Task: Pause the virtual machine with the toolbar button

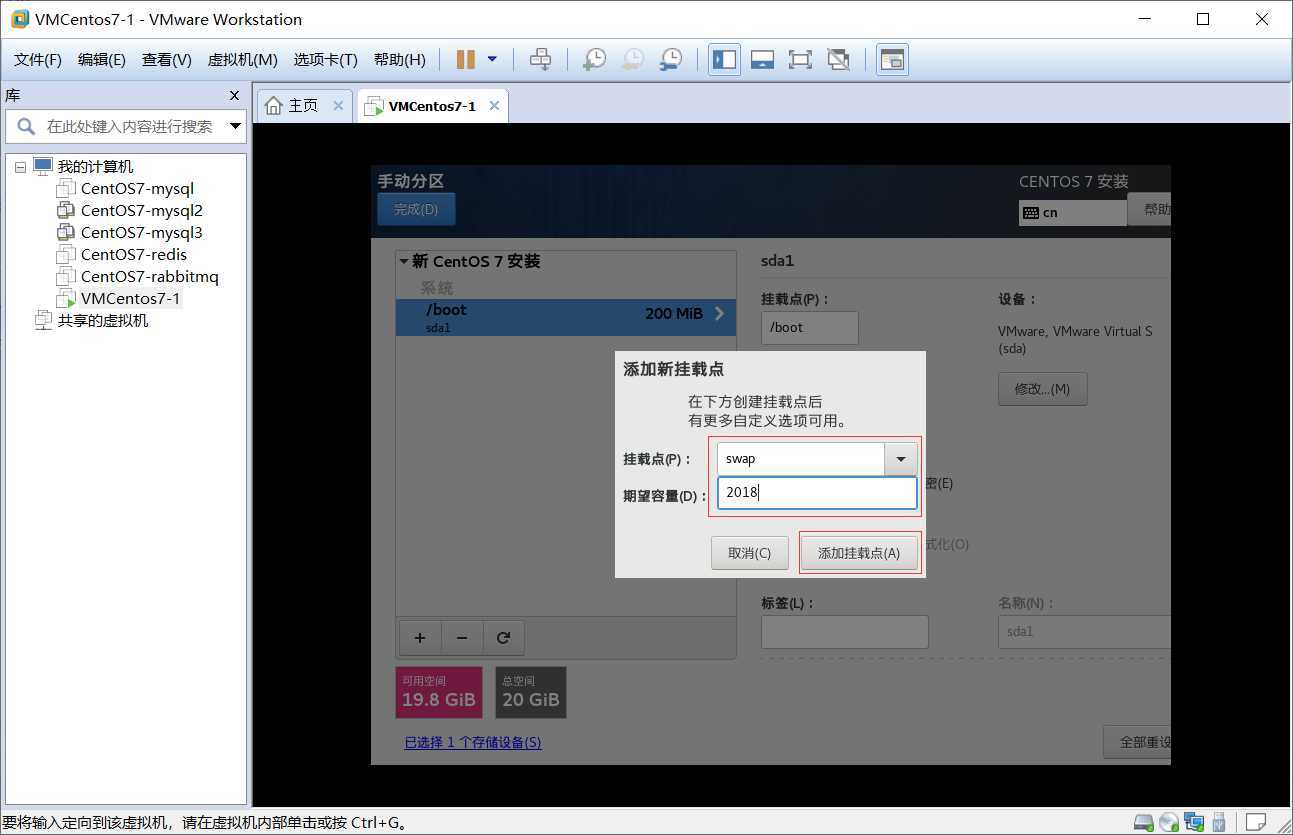Action: coord(466,60)
